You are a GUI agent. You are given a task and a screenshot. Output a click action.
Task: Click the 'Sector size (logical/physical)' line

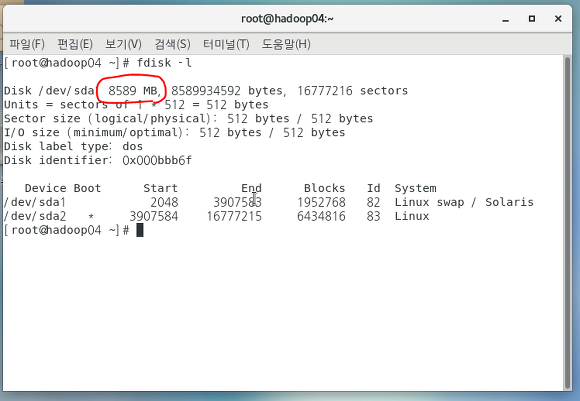click(x=188, y=119)
